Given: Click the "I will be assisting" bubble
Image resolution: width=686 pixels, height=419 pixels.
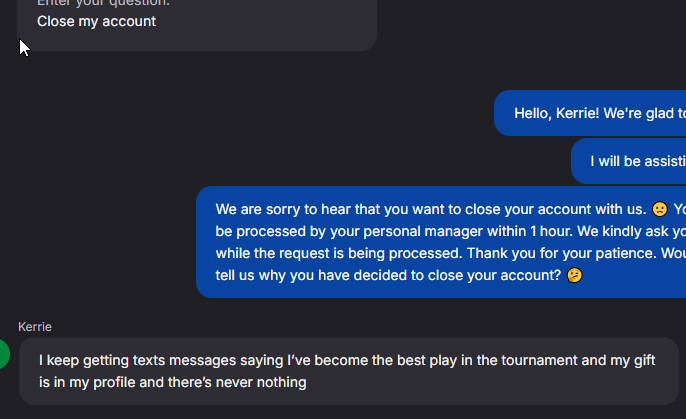Looking at the screenshot, I should click(629, 161).
